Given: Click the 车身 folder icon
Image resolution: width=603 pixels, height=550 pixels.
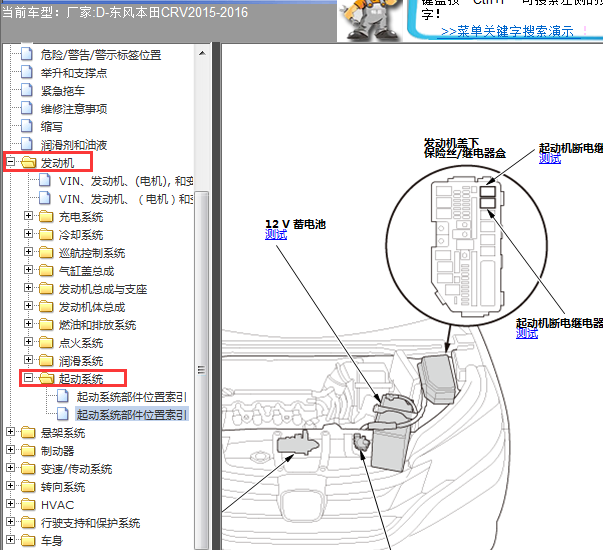Looking at the screenshot, I should pos(28,541).
